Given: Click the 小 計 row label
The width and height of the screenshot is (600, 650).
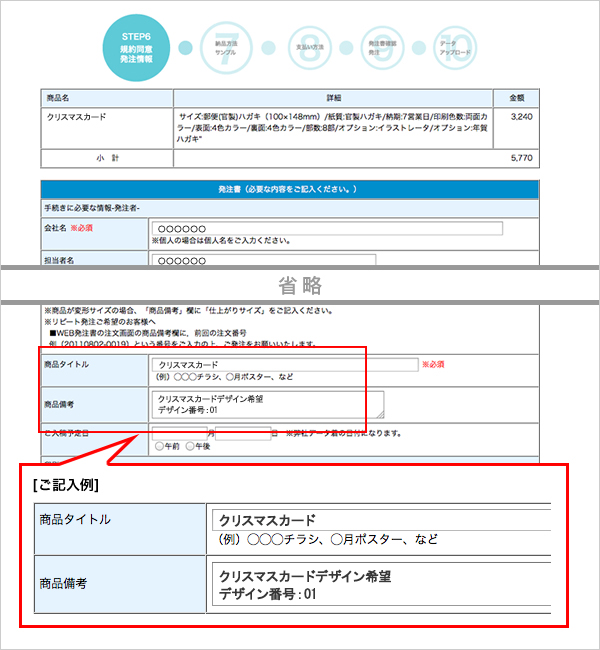Looking at the screenshot, I should tap(107, 158).
